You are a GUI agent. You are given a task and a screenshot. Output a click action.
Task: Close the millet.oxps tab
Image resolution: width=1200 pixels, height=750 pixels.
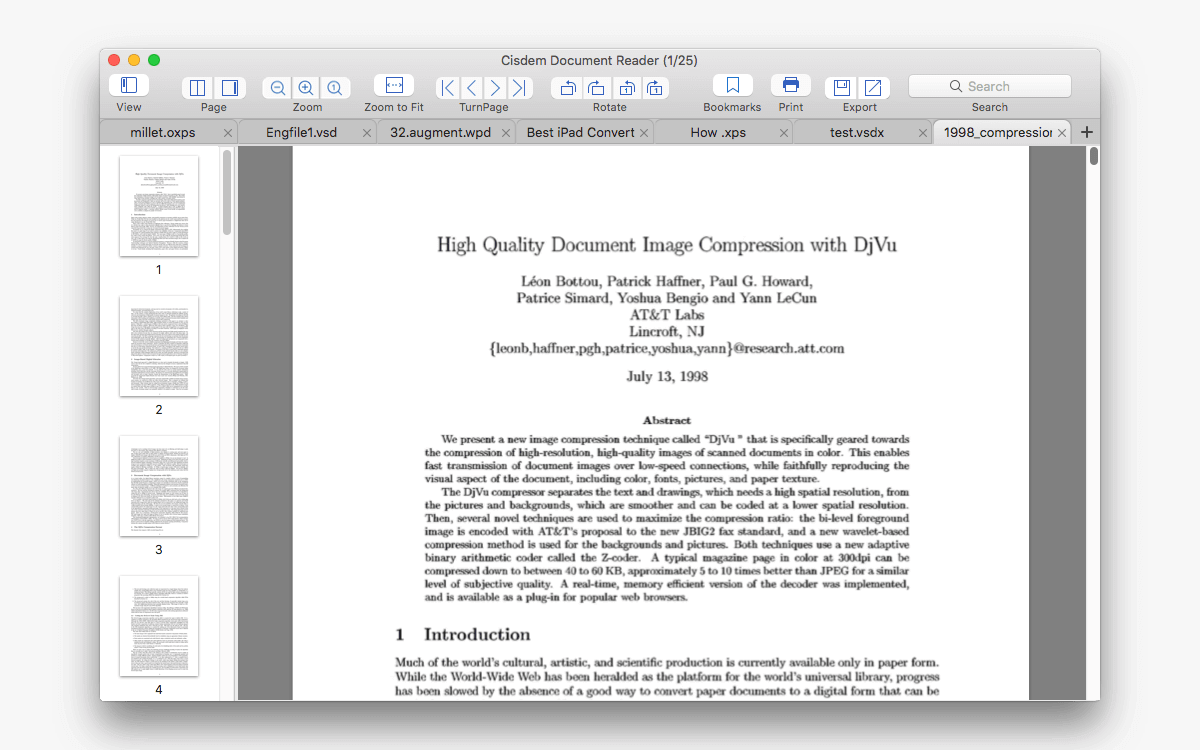tap(228, 133)
